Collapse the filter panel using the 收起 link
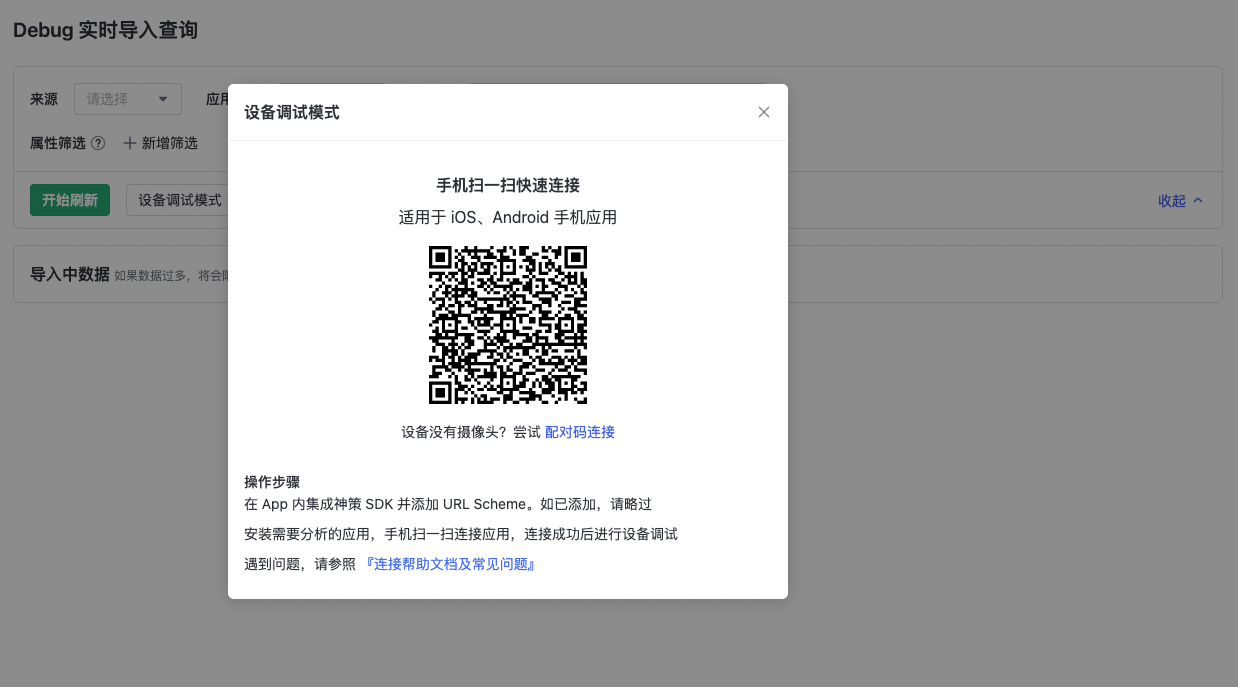Image resolution: width=1238 pixels, height=687 pixels. (1171, 200)
